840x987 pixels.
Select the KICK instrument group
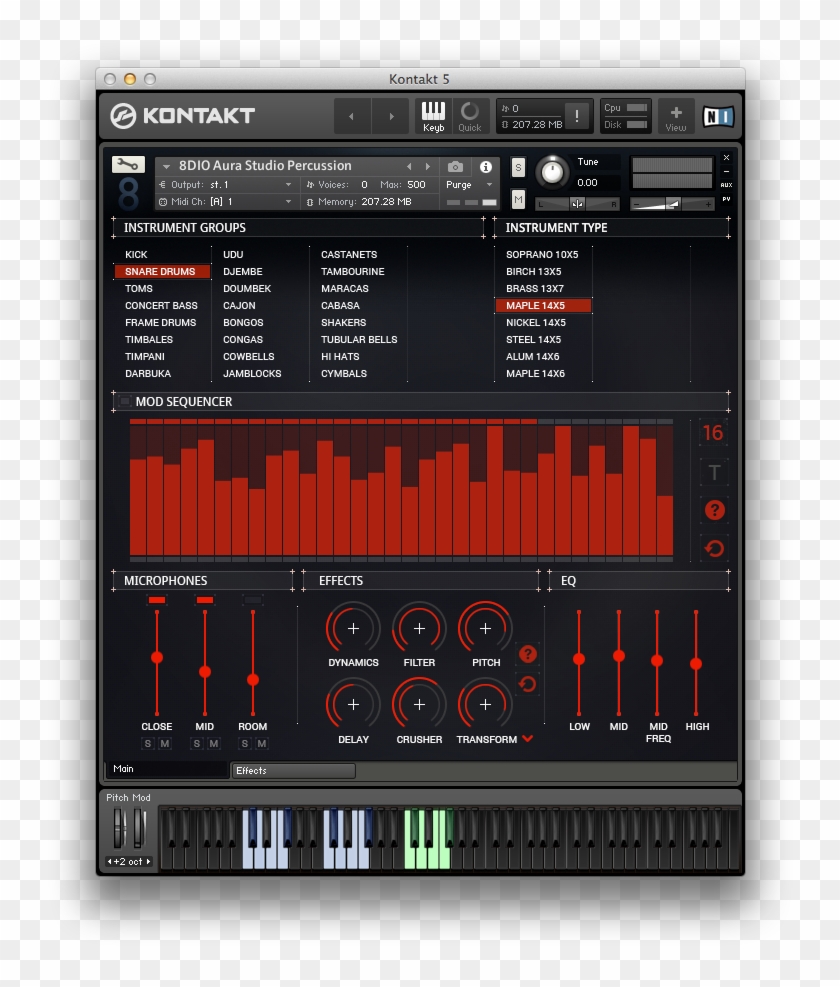[136, 254]
